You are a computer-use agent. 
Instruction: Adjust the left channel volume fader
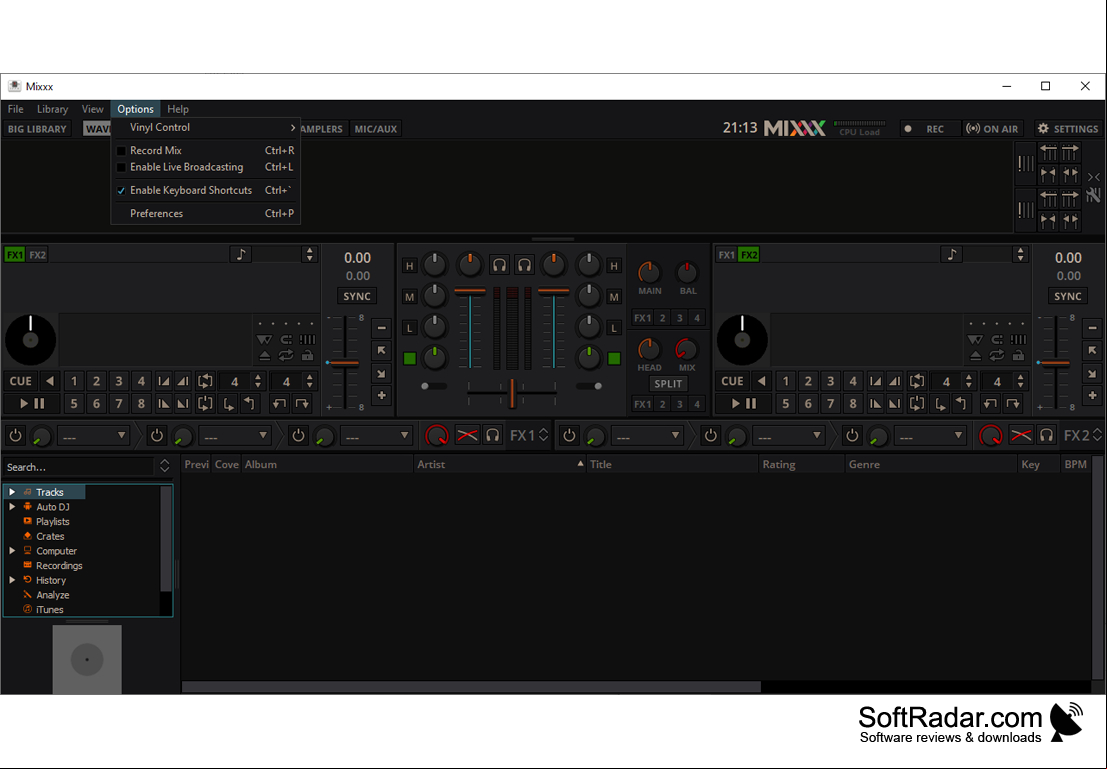point(469,291)
